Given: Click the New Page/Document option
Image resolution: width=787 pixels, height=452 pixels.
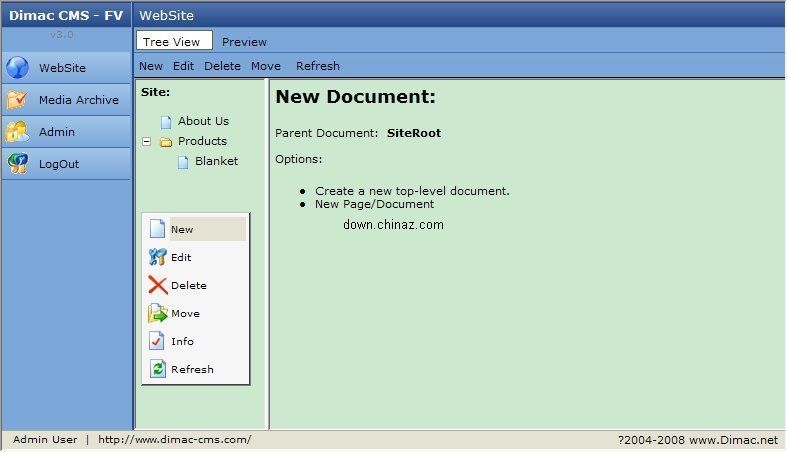Looking at the screenshot, I should 374,204.
